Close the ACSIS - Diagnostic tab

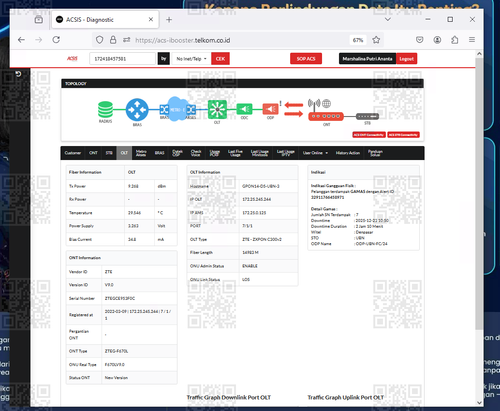151,20
